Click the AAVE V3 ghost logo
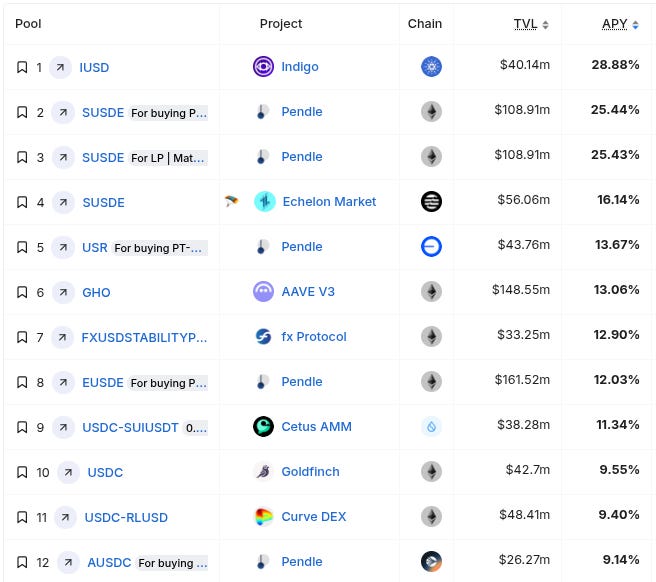Viewport: 656px width, 582px height. coord(264,292)
